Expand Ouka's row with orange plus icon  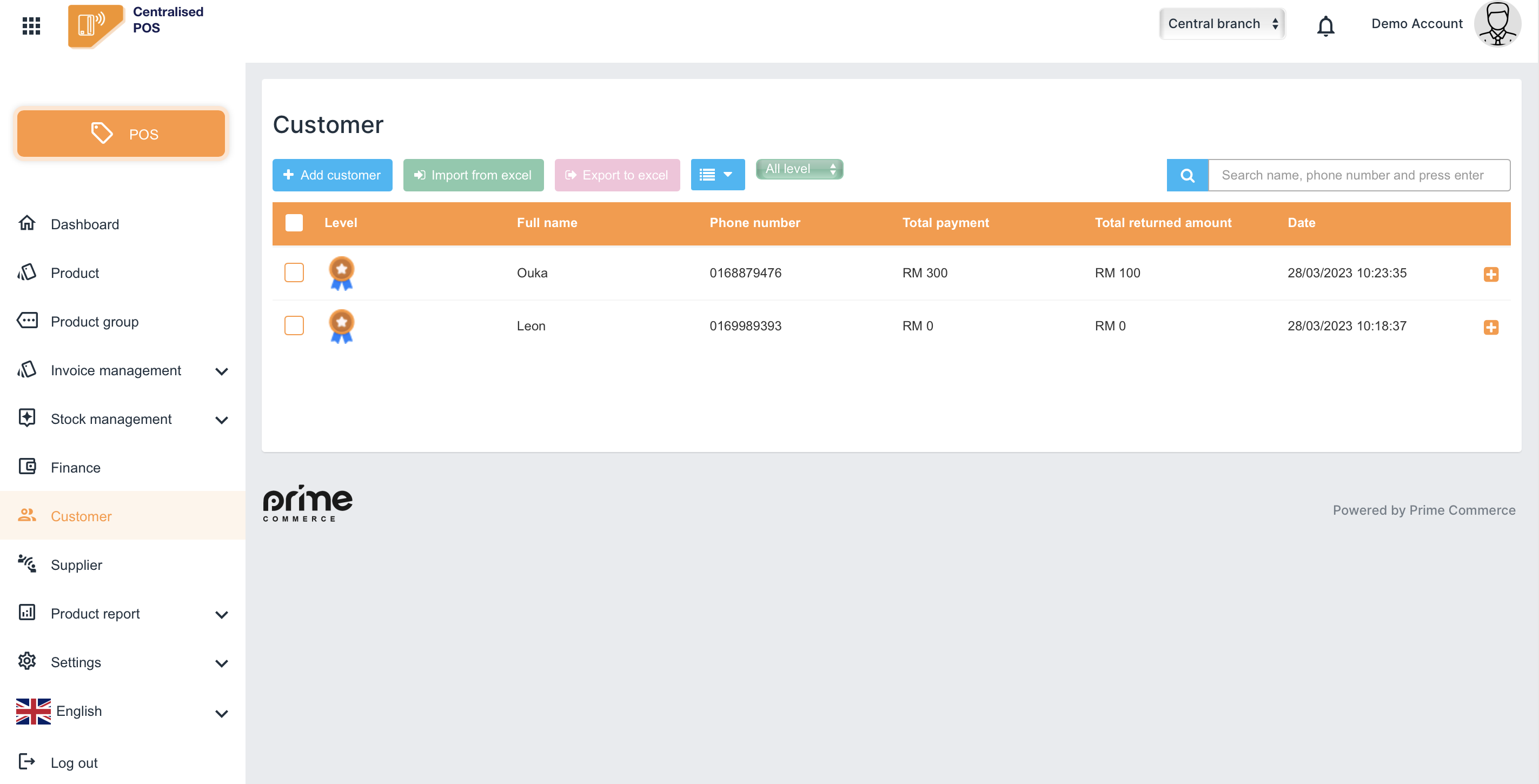1491,274
